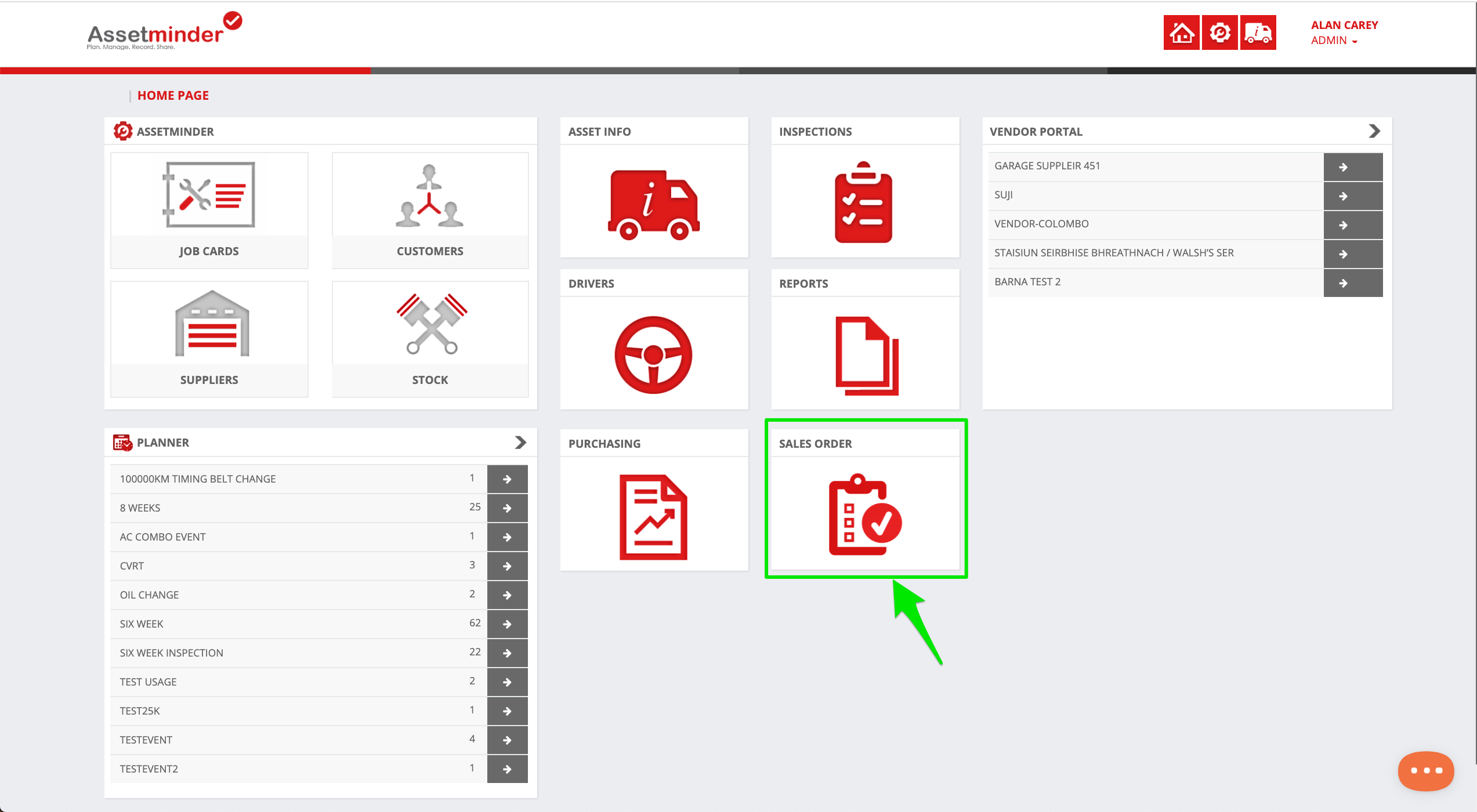Click the HOME PAGE breadcrumb
This screenshot has height=812, width=1477.
173,96
